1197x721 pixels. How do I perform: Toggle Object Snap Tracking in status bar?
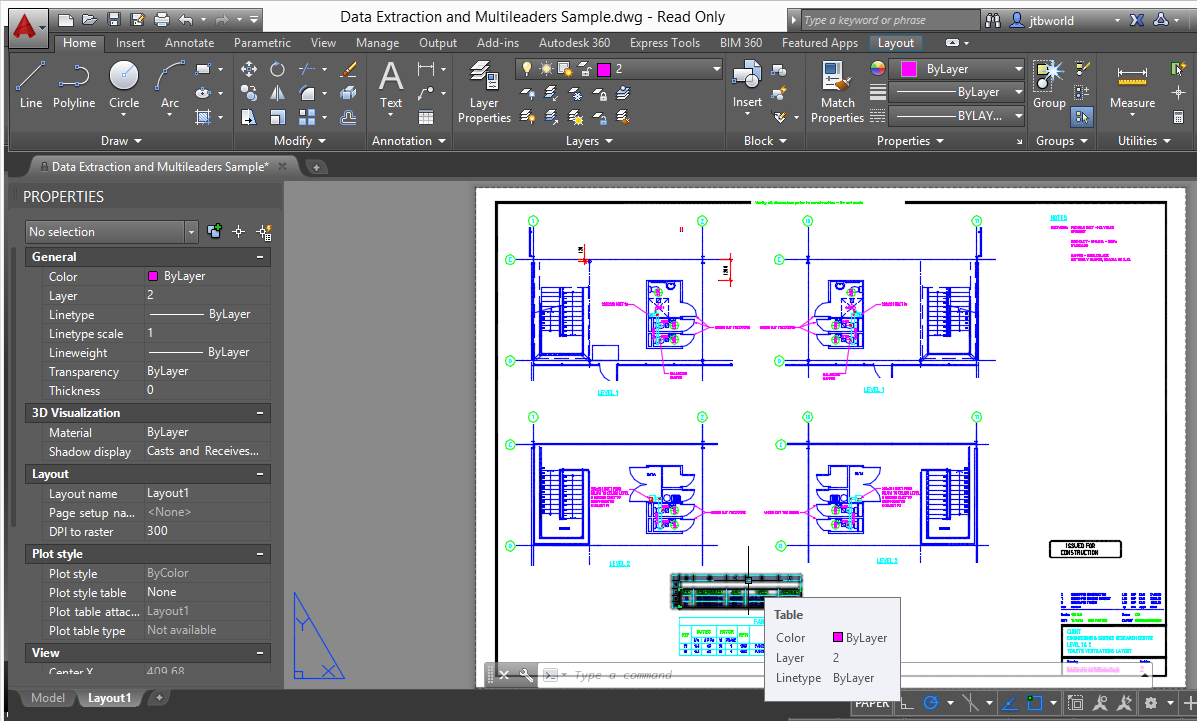coord(1009,703)
